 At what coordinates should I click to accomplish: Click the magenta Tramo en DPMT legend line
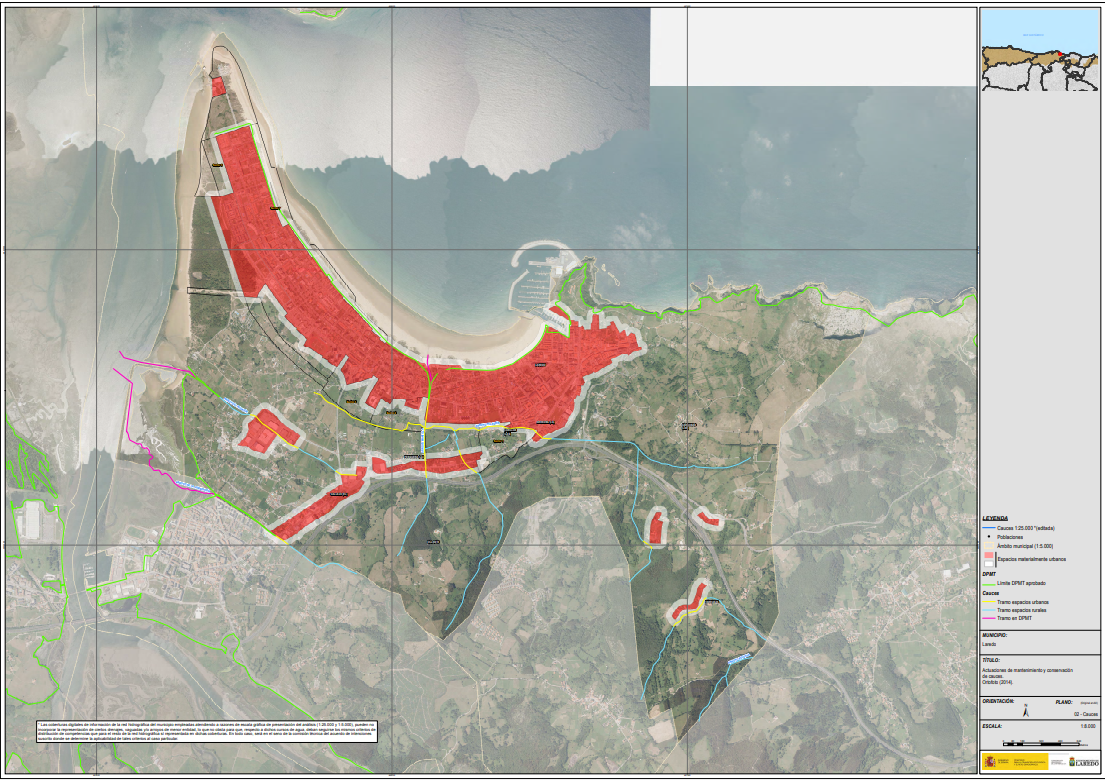[989, 619]
